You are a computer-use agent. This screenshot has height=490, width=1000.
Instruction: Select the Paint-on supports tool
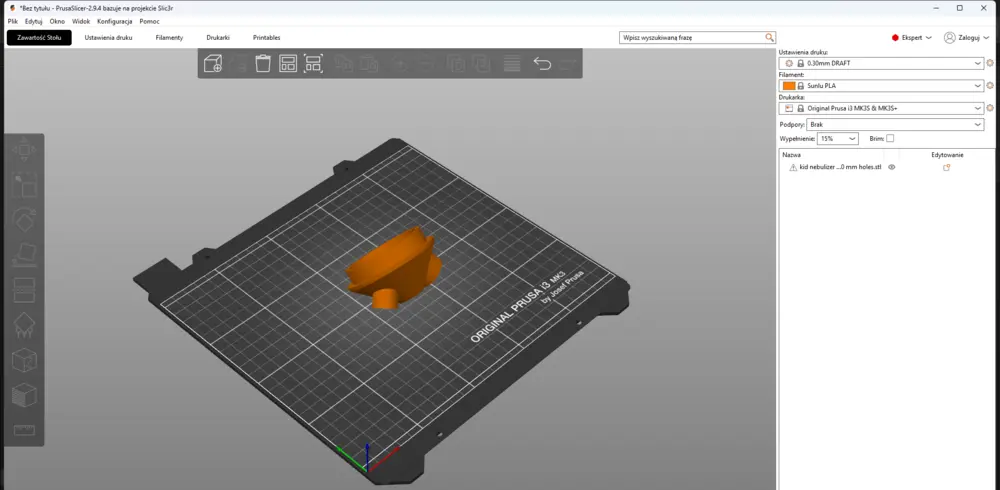tap(24, 325)
